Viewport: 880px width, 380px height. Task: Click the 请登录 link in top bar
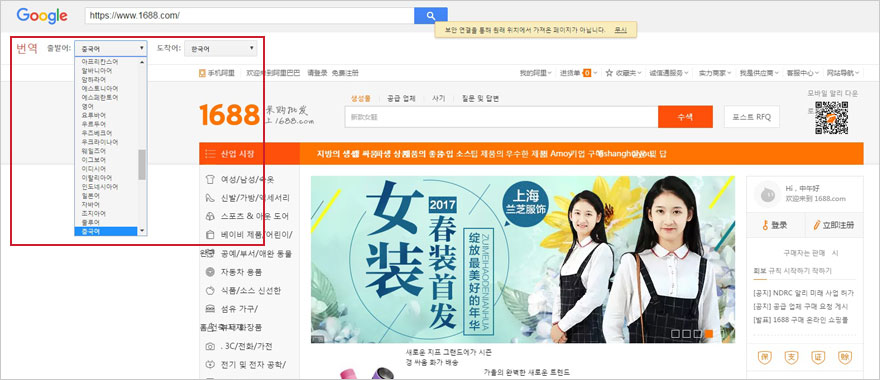tap(318, 73)
